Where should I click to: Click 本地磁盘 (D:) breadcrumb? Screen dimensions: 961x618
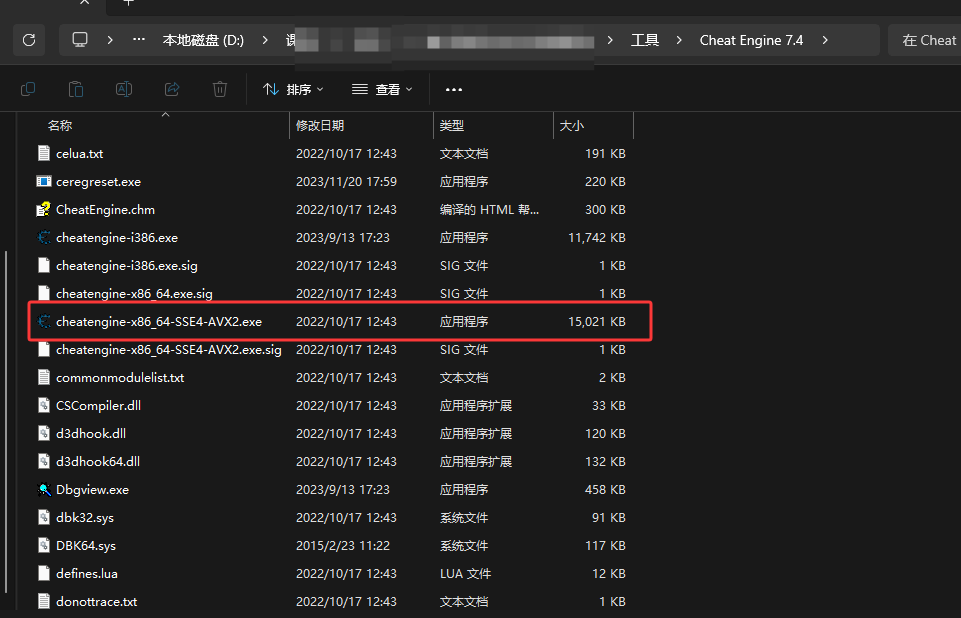pyautogui.click(x=203, y=40)
